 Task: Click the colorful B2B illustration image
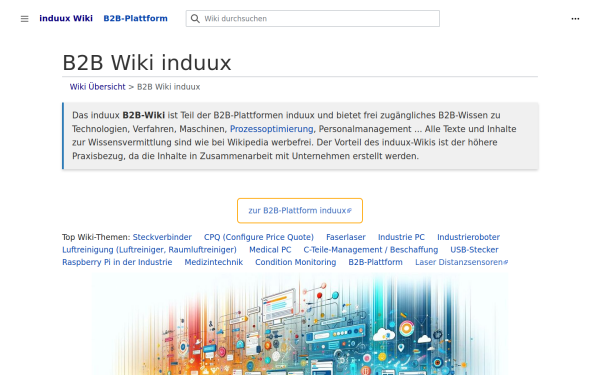pyautogui.click(x=300, y=324)
